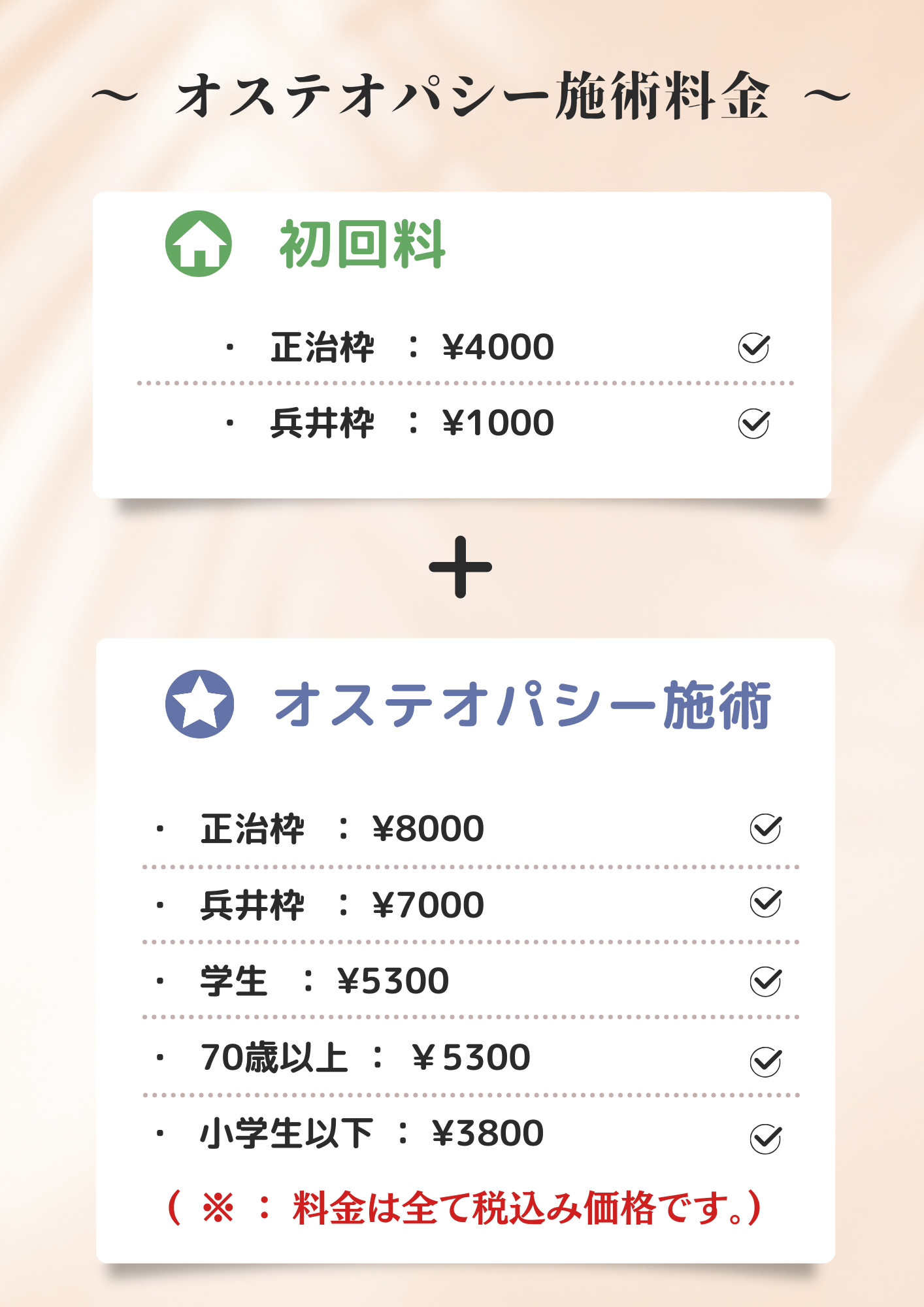This screenshot has width=924, height=1307.
Task: Click checkmark beside 正治枠 ¥4000
Action: (753, 347)
